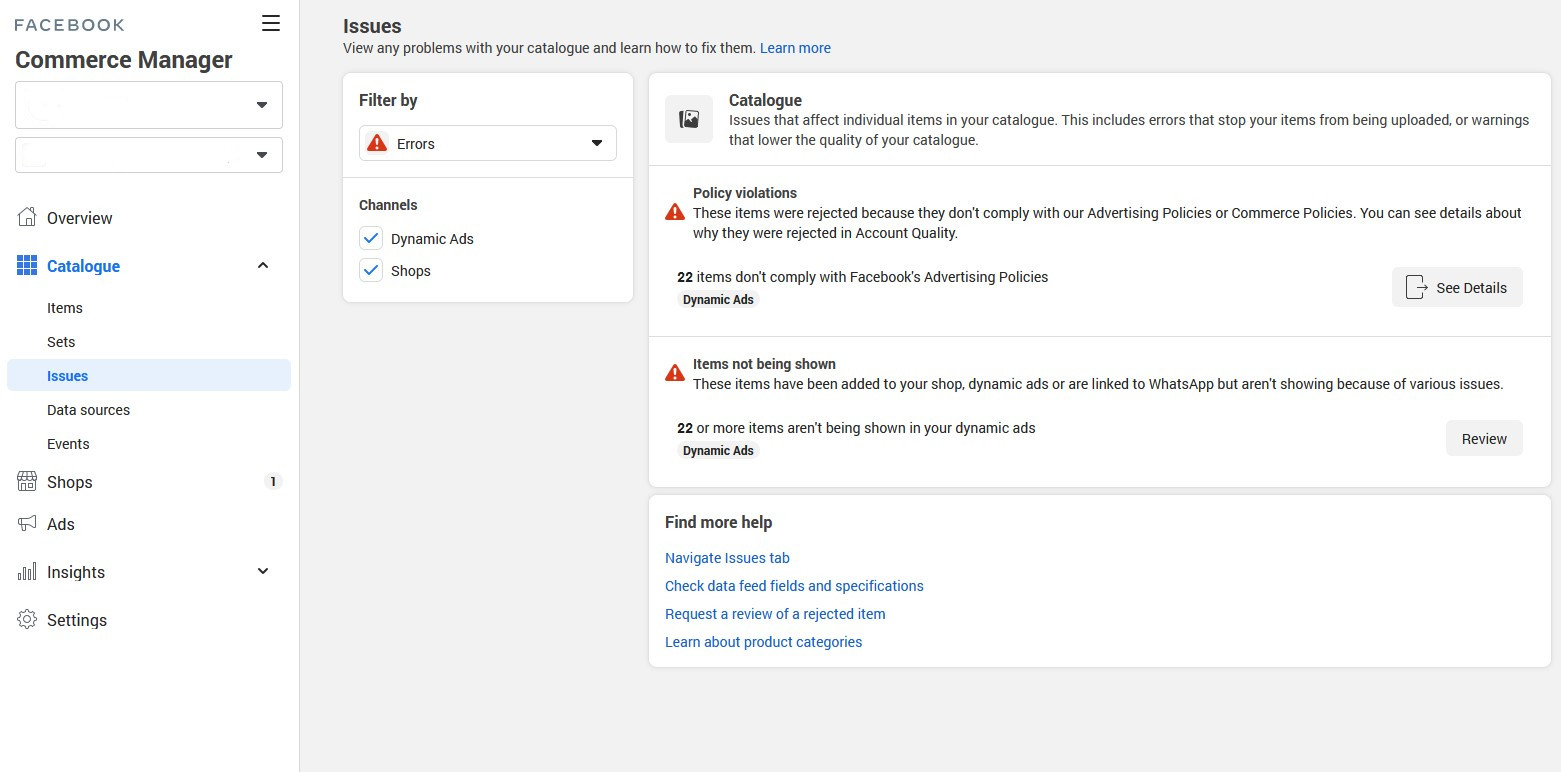Viewport: 1561px width, 772px height.
Task: Open the first account selector dropdown
Action: click(149, 105)
